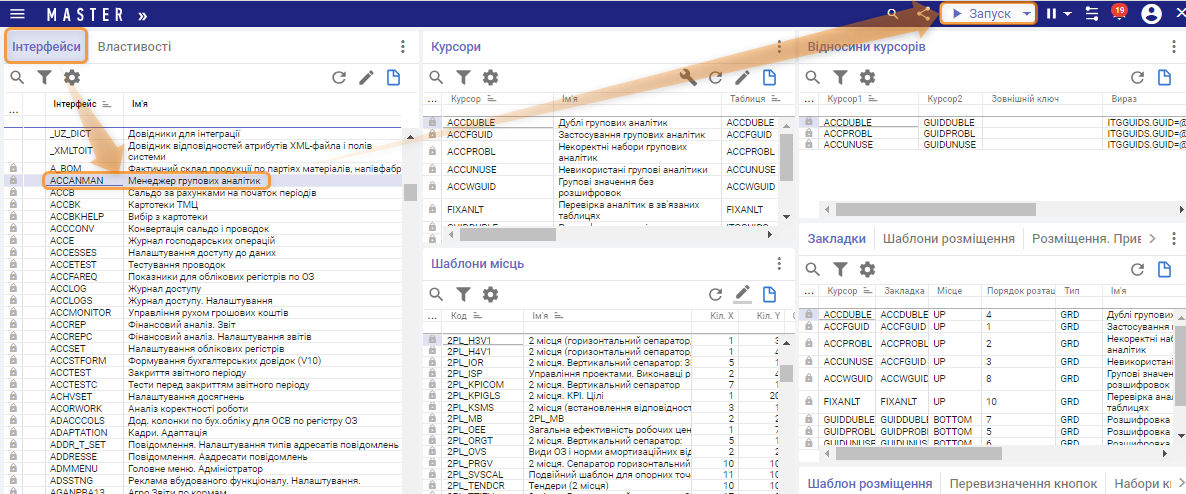
Task: Edit with pencil icon in Інтерфейси panel
Action: coord(366,77)
